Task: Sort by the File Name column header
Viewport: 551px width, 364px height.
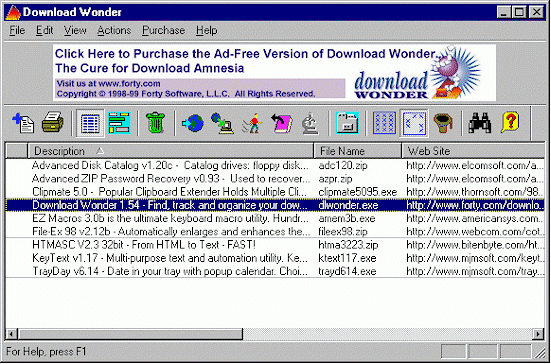Action: coord(358,151)
